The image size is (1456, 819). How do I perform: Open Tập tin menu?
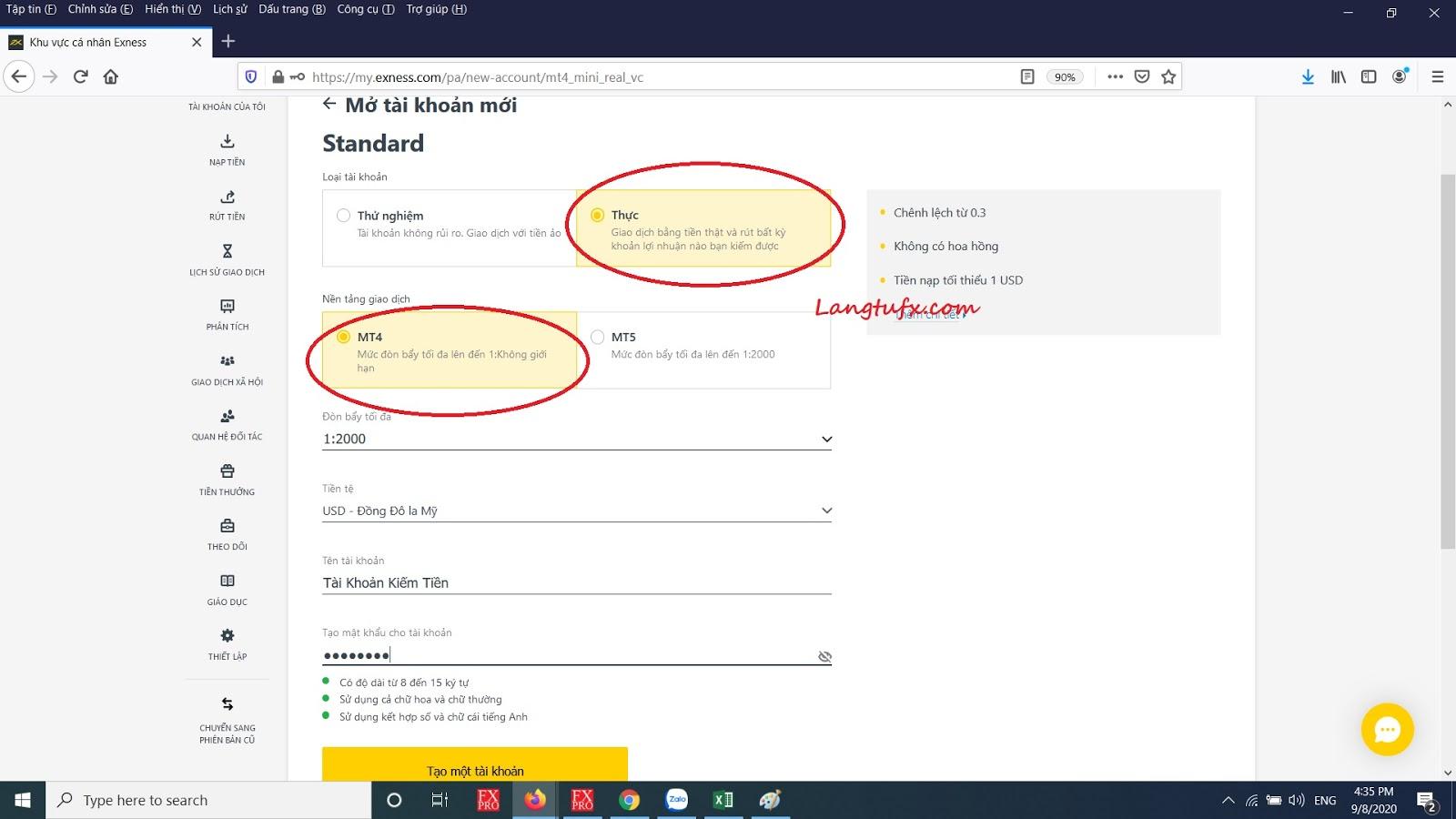tap(31, 9)
